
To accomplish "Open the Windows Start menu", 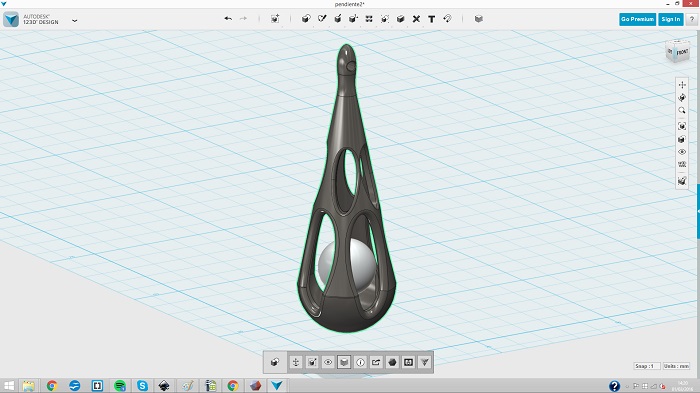I will pos(8,385).
